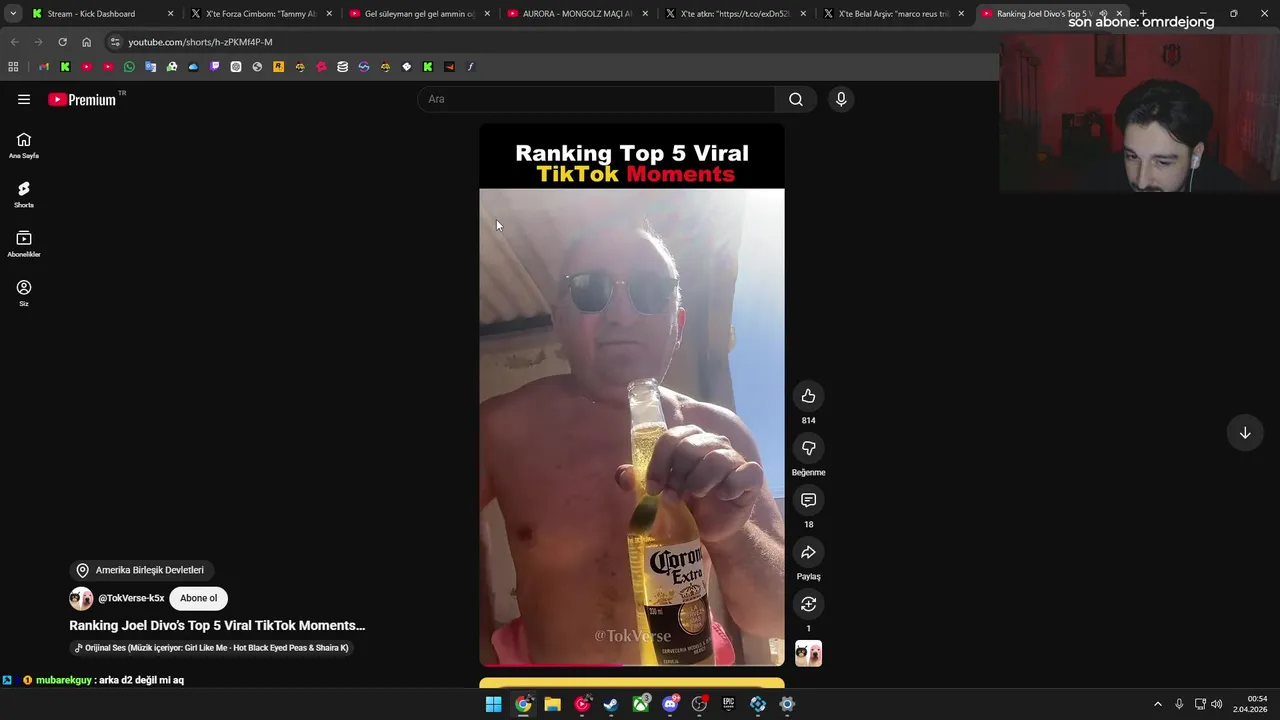Open the Xbox app from the taskbar
1280x720 pixels.
pyautogui.click(x=641, y=704)
